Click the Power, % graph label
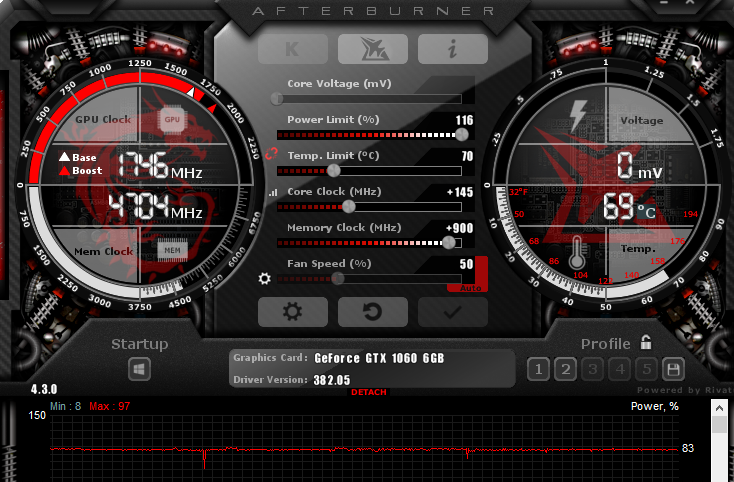This screenshot has width=734, height=482. tap(654, 406)
